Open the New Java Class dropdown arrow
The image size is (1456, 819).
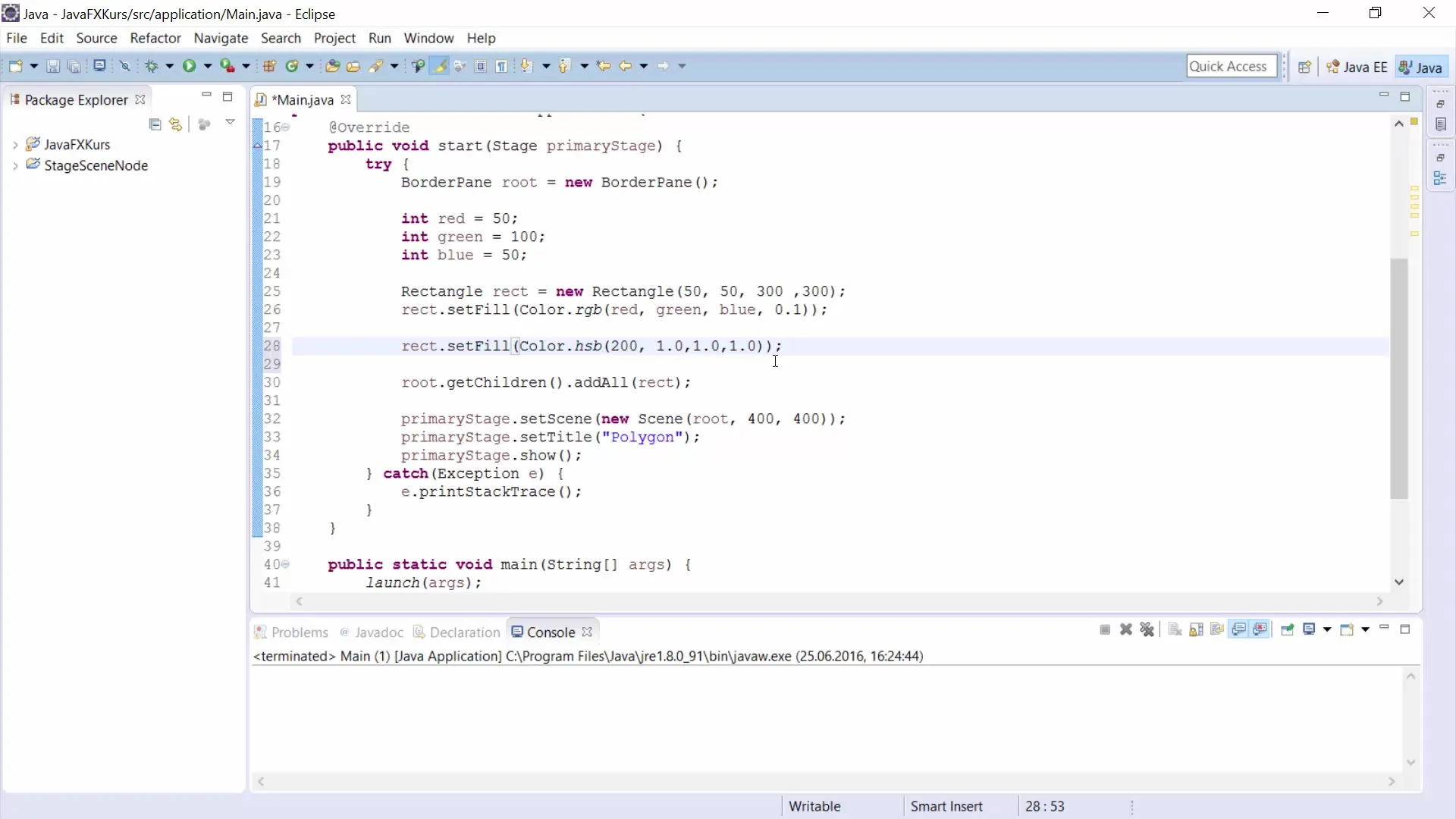click(309, 66)
